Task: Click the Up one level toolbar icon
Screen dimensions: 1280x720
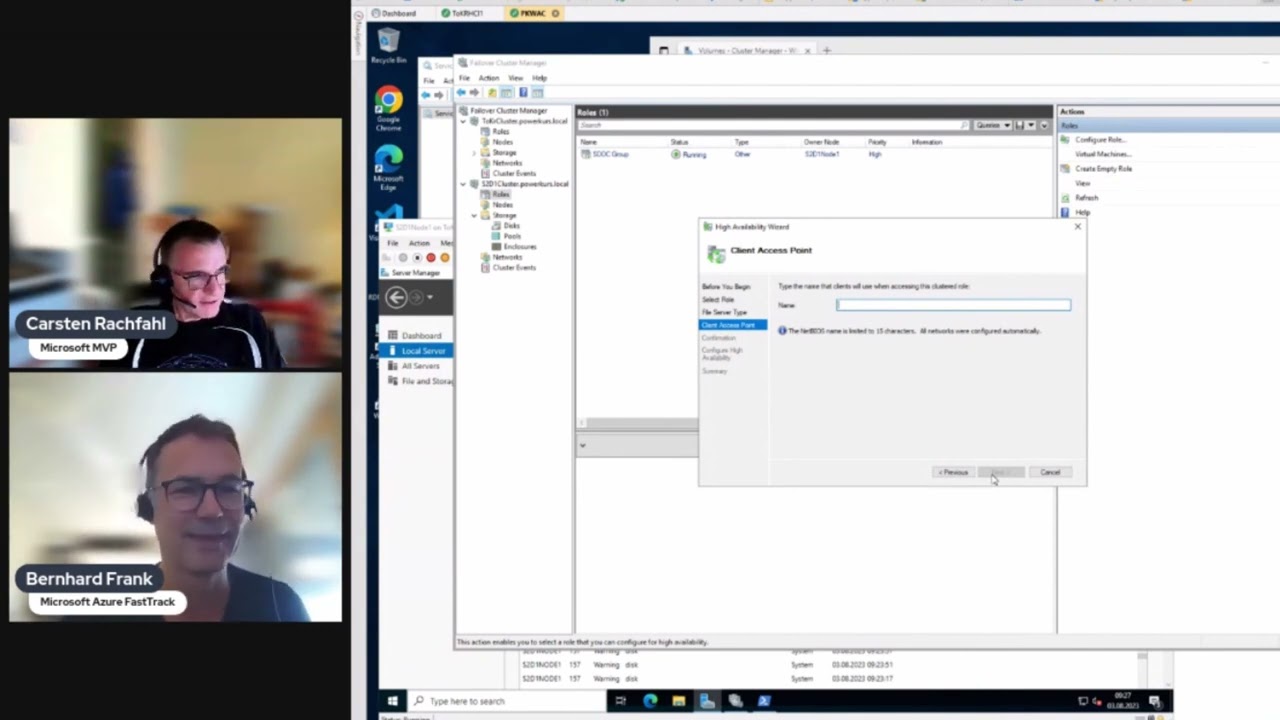Action: (x=492, y=92)
